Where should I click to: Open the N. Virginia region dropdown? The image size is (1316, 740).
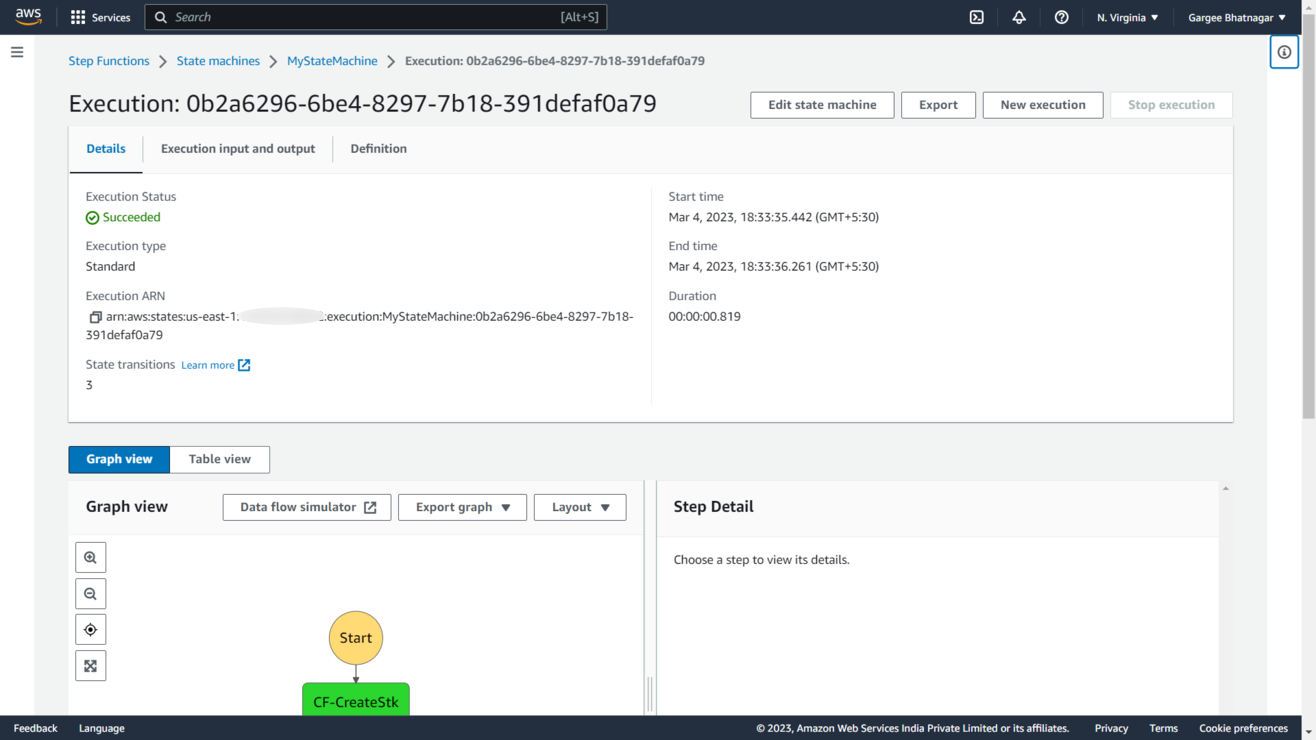(x=1127, y=17)
